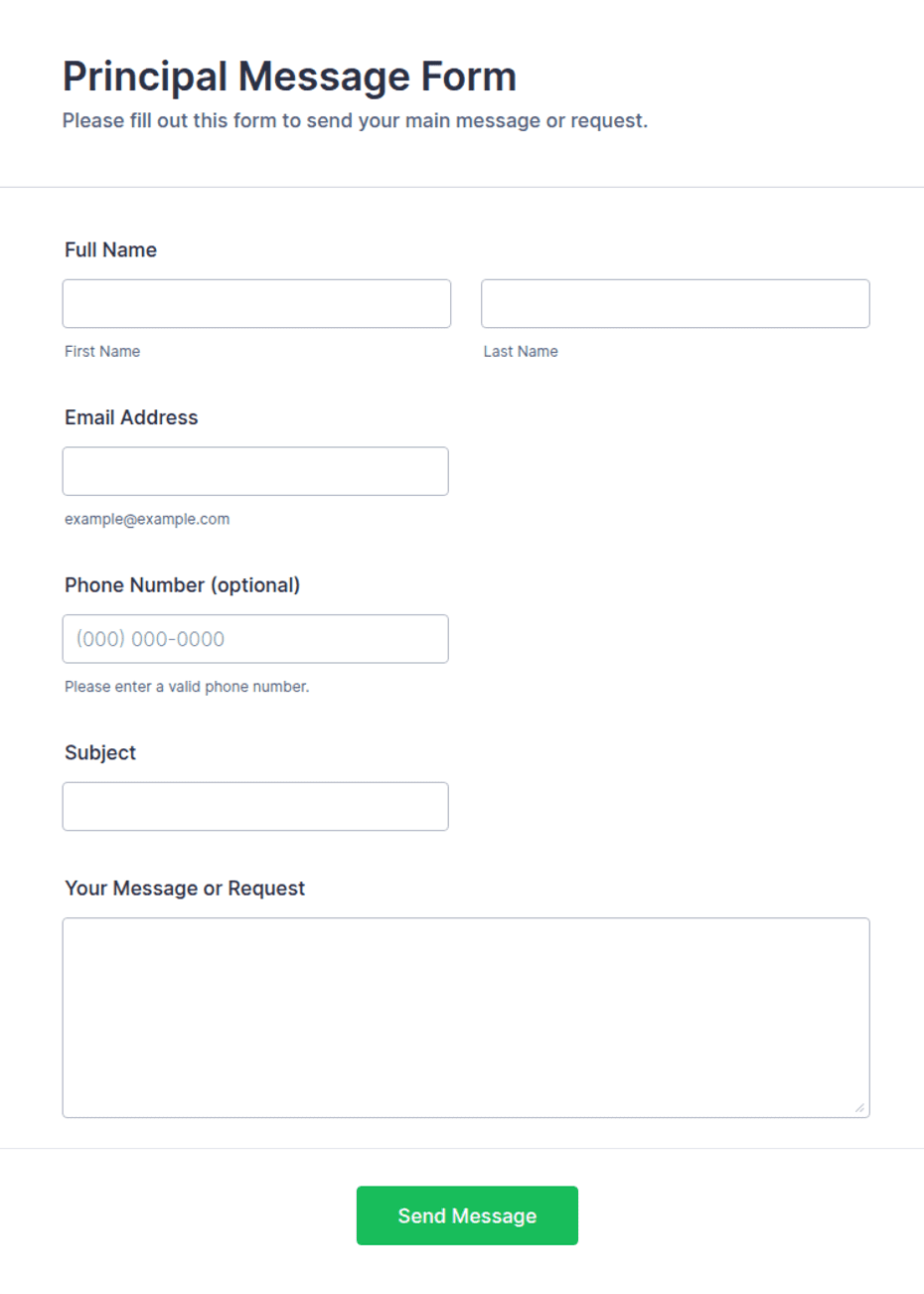Click the Principal Message Form heading

tap(289, 77)
